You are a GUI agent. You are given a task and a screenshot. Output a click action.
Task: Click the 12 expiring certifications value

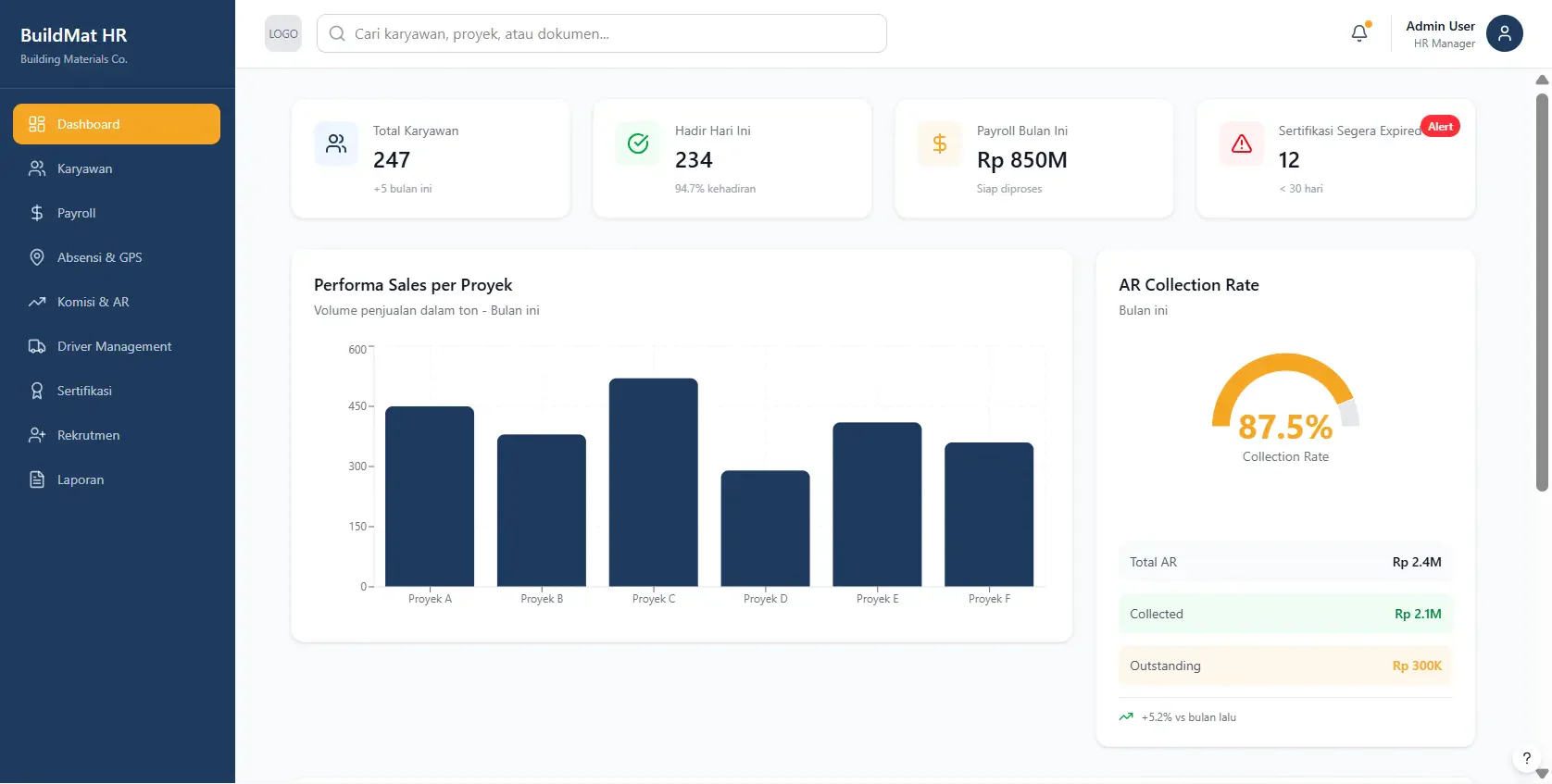[1289, 160]
